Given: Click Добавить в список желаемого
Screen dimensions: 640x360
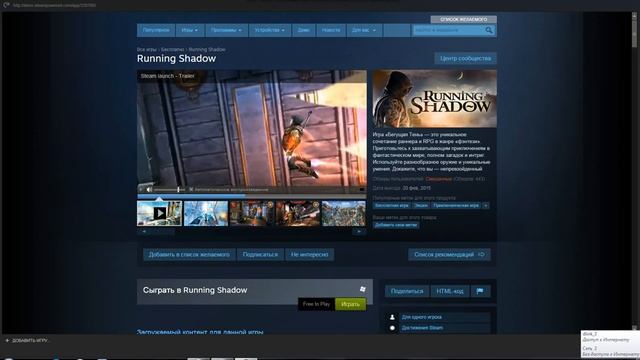Looking at the screenshot, I should pos(189,254).
